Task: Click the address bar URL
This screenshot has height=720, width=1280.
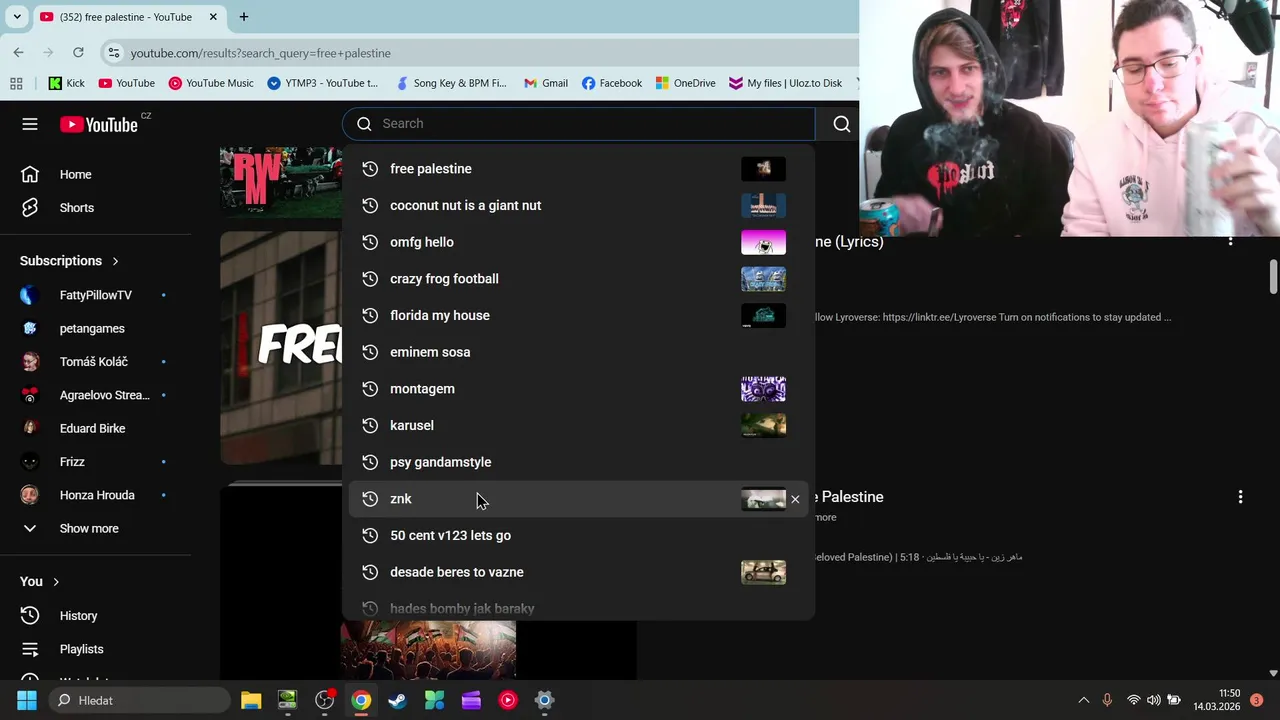Action: tap(260, 53)
